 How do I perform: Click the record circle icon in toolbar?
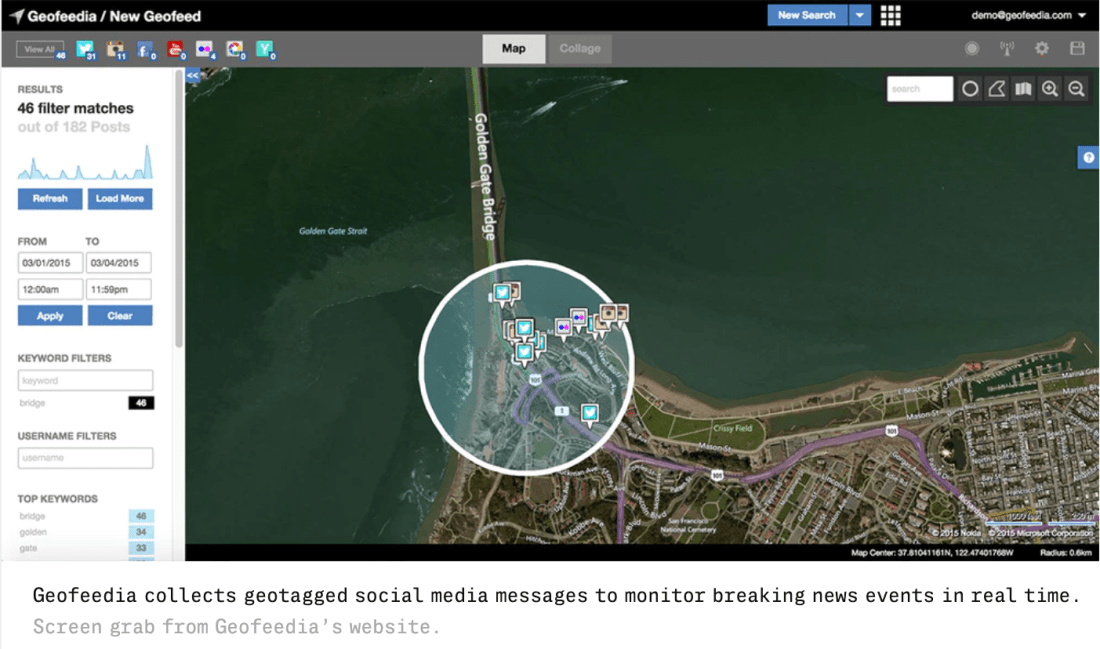tap(972, 48)
